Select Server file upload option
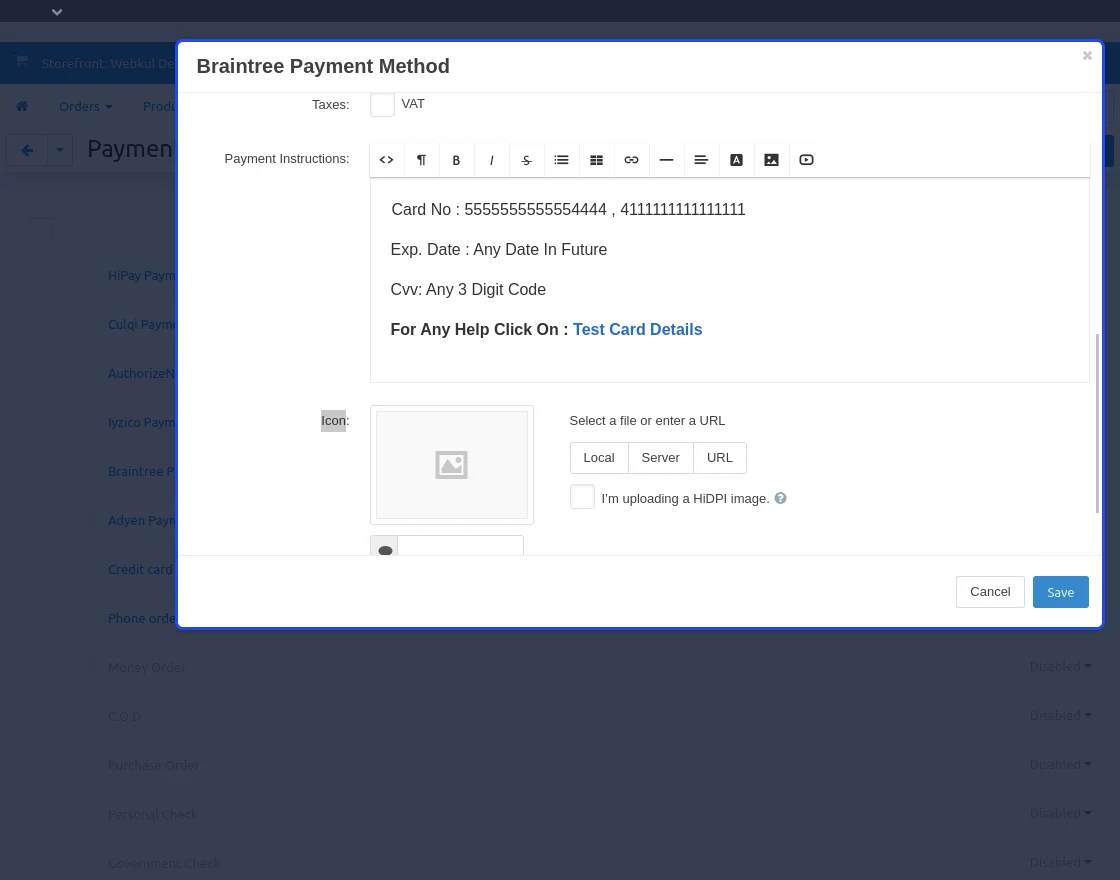Viewport: 1120px width, 880px height. click(661, 458)
